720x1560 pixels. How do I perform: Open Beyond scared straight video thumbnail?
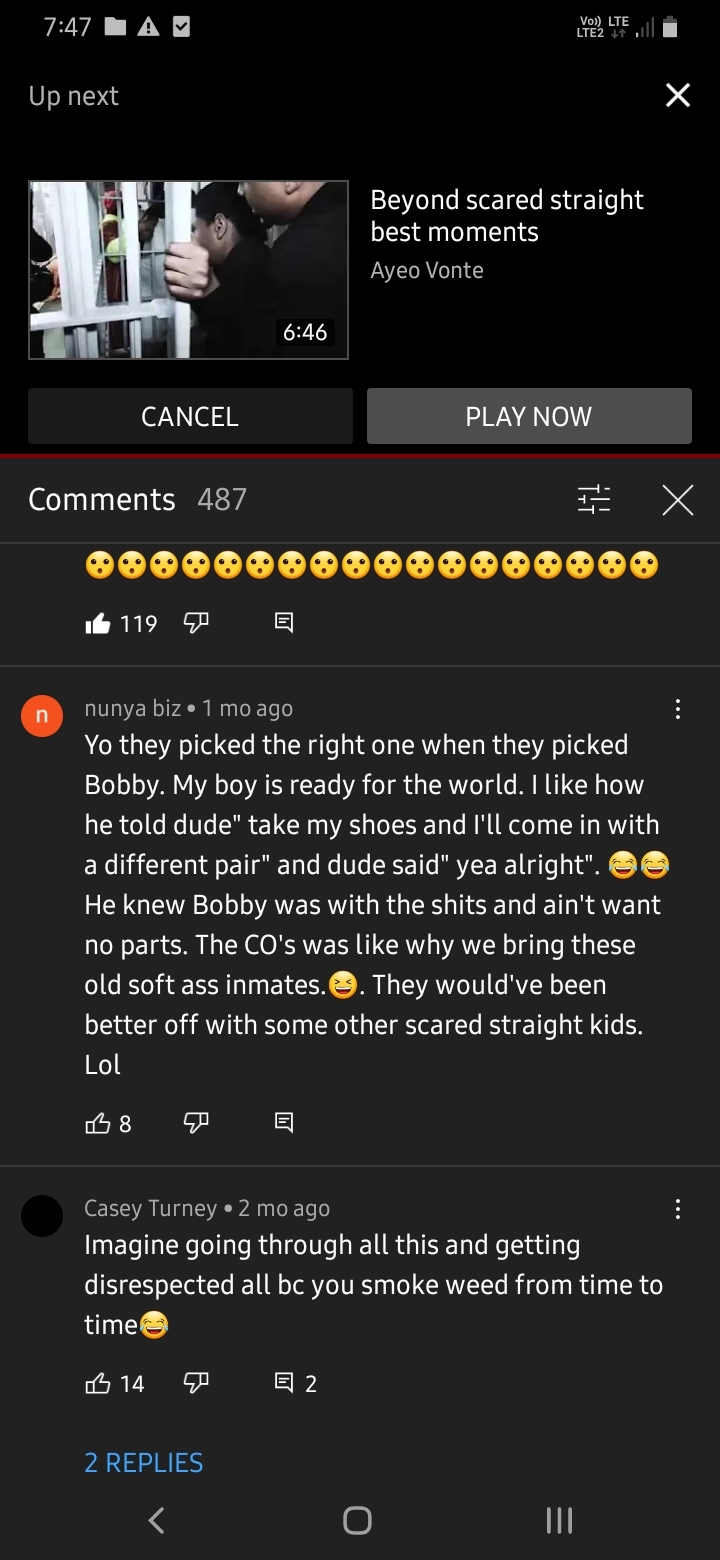(x=188, y=269)
